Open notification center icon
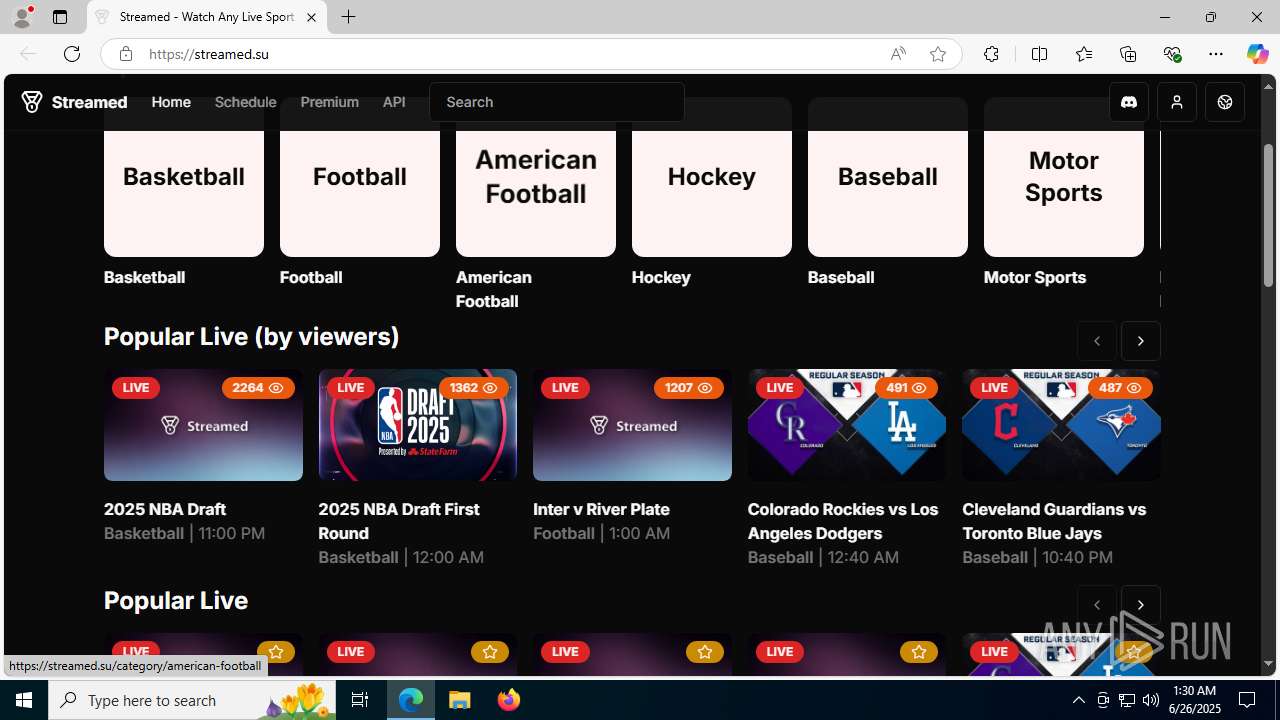Screen dimensions: 1280x720 1247,700
